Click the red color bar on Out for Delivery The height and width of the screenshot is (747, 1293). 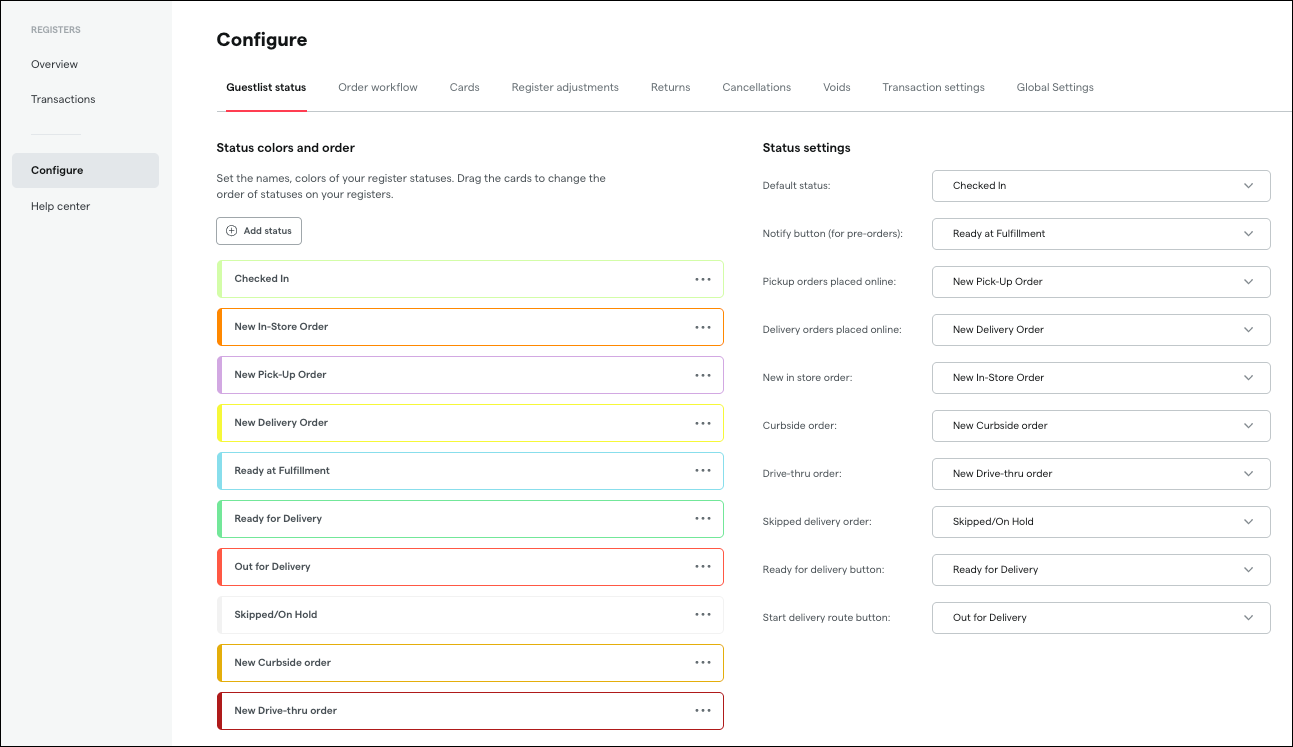(220, 567)
